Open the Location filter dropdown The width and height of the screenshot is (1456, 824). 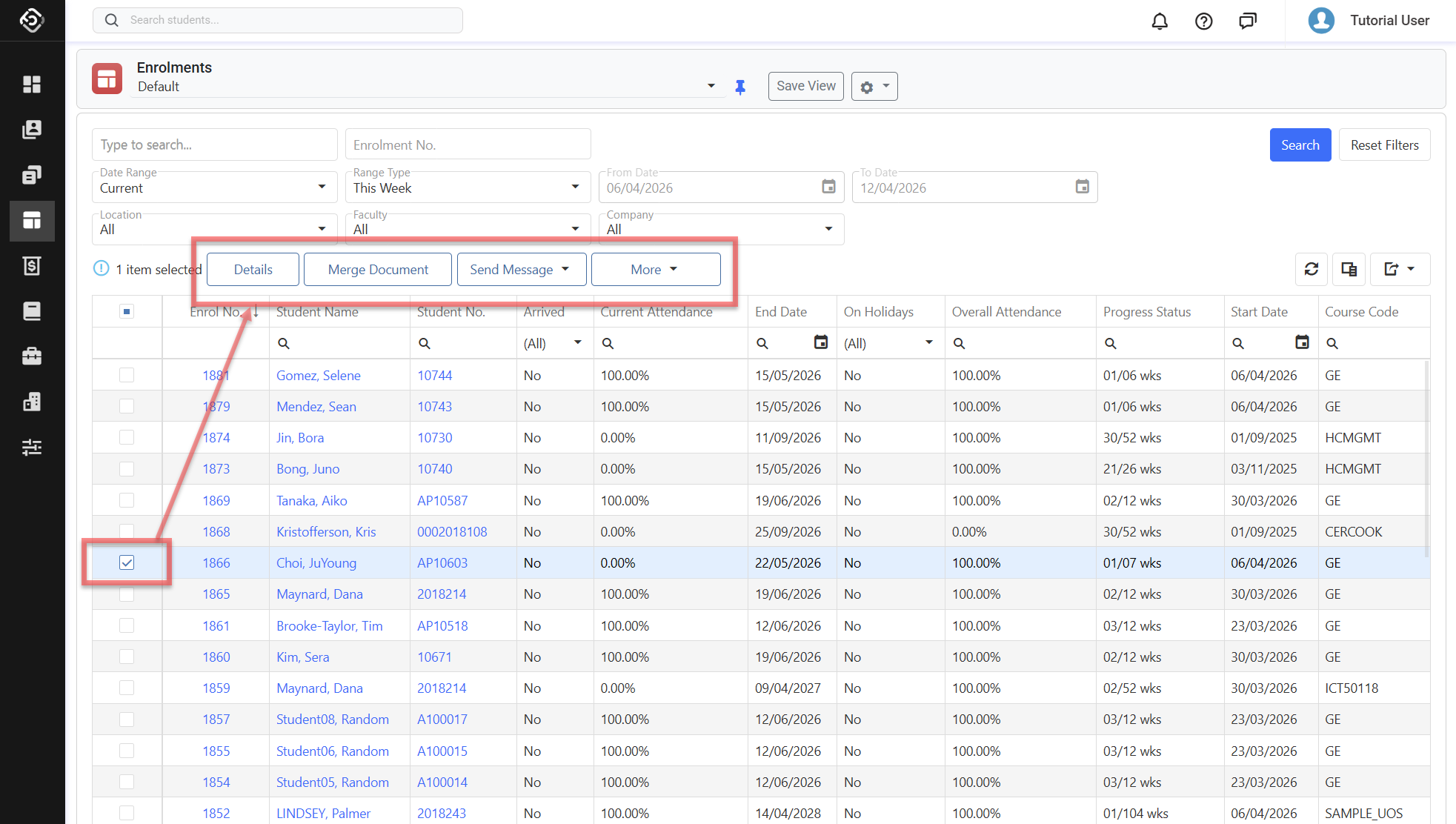214,229
